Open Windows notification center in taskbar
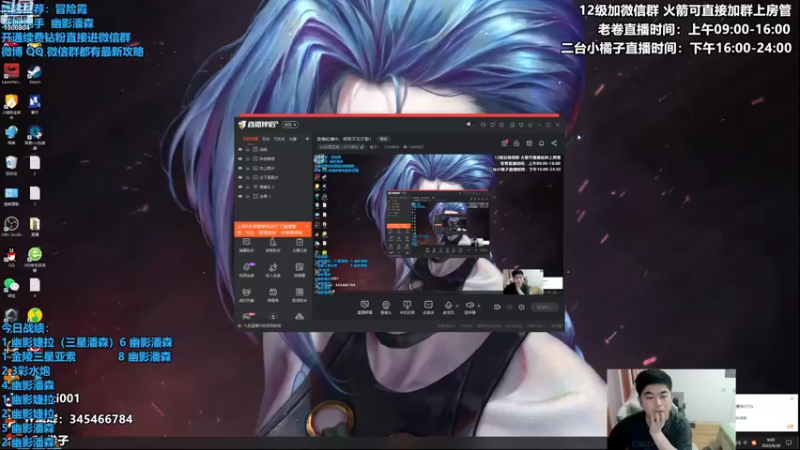The image size is (800, 450). (789, 442)
